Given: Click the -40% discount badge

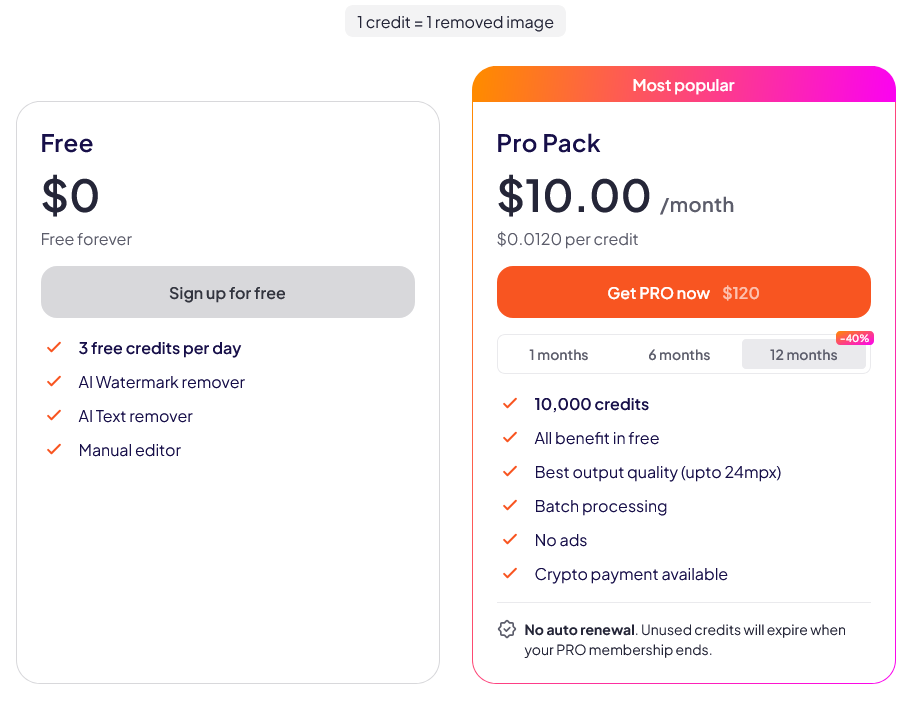Looking at the screenshot, I should tap(854, 338).
